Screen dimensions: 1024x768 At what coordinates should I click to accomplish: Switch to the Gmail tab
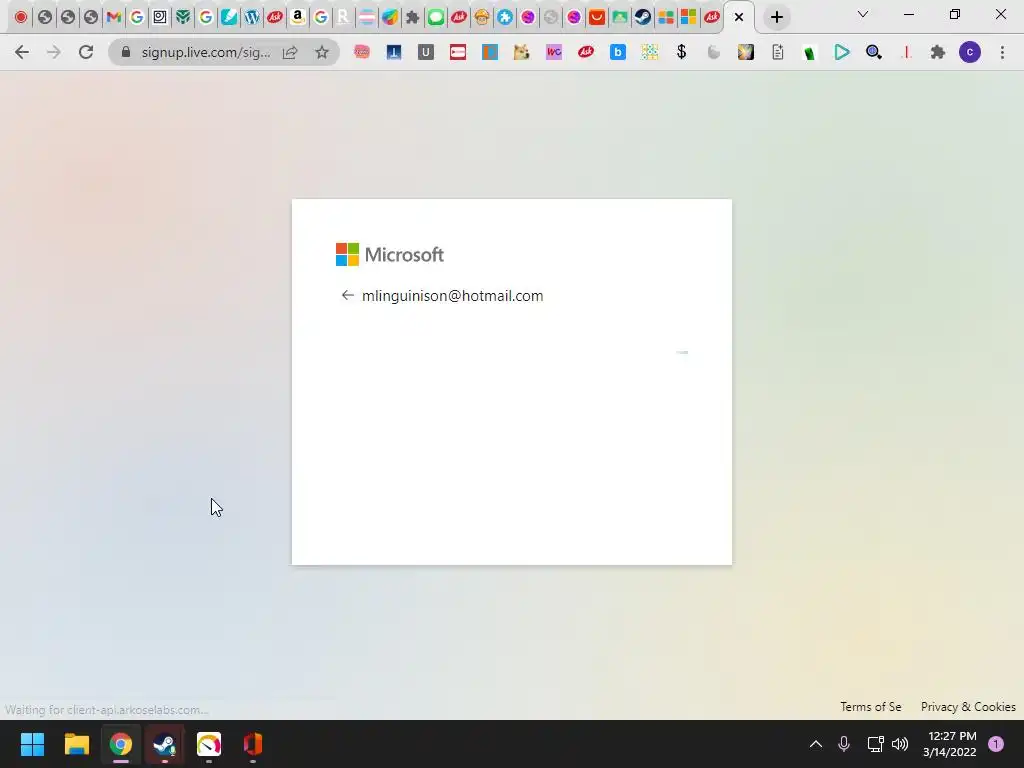pyautogui.click(x=114, y=17)
